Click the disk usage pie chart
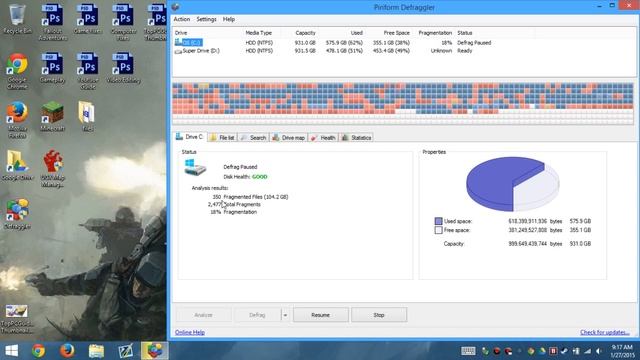The width and height of the screenshot is (640, 360). (x=512, y=184)
